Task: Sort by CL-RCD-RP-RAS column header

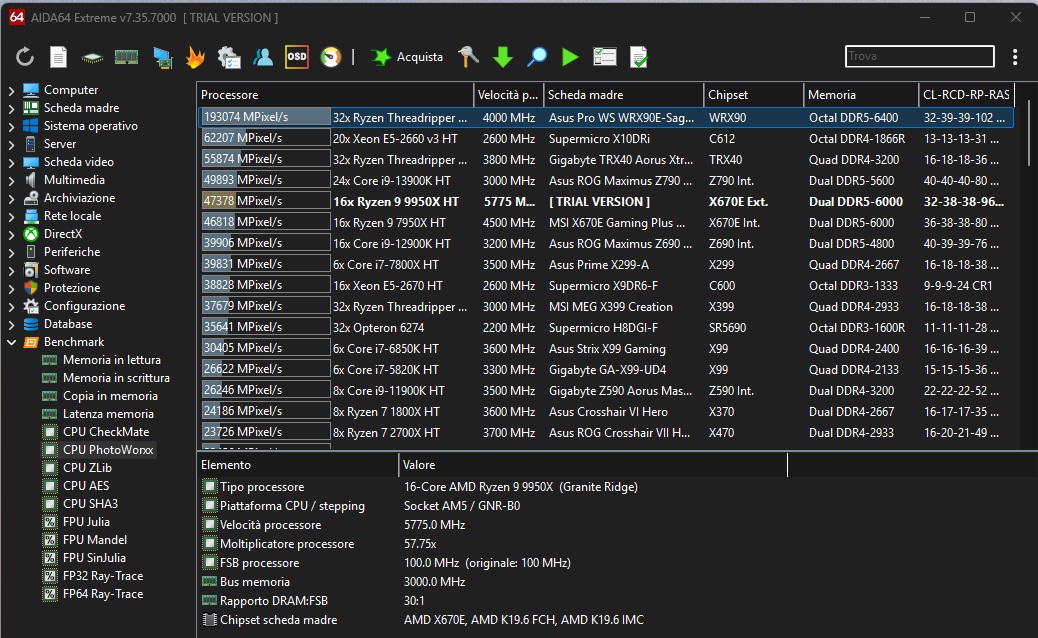Action: click(967, 95)
